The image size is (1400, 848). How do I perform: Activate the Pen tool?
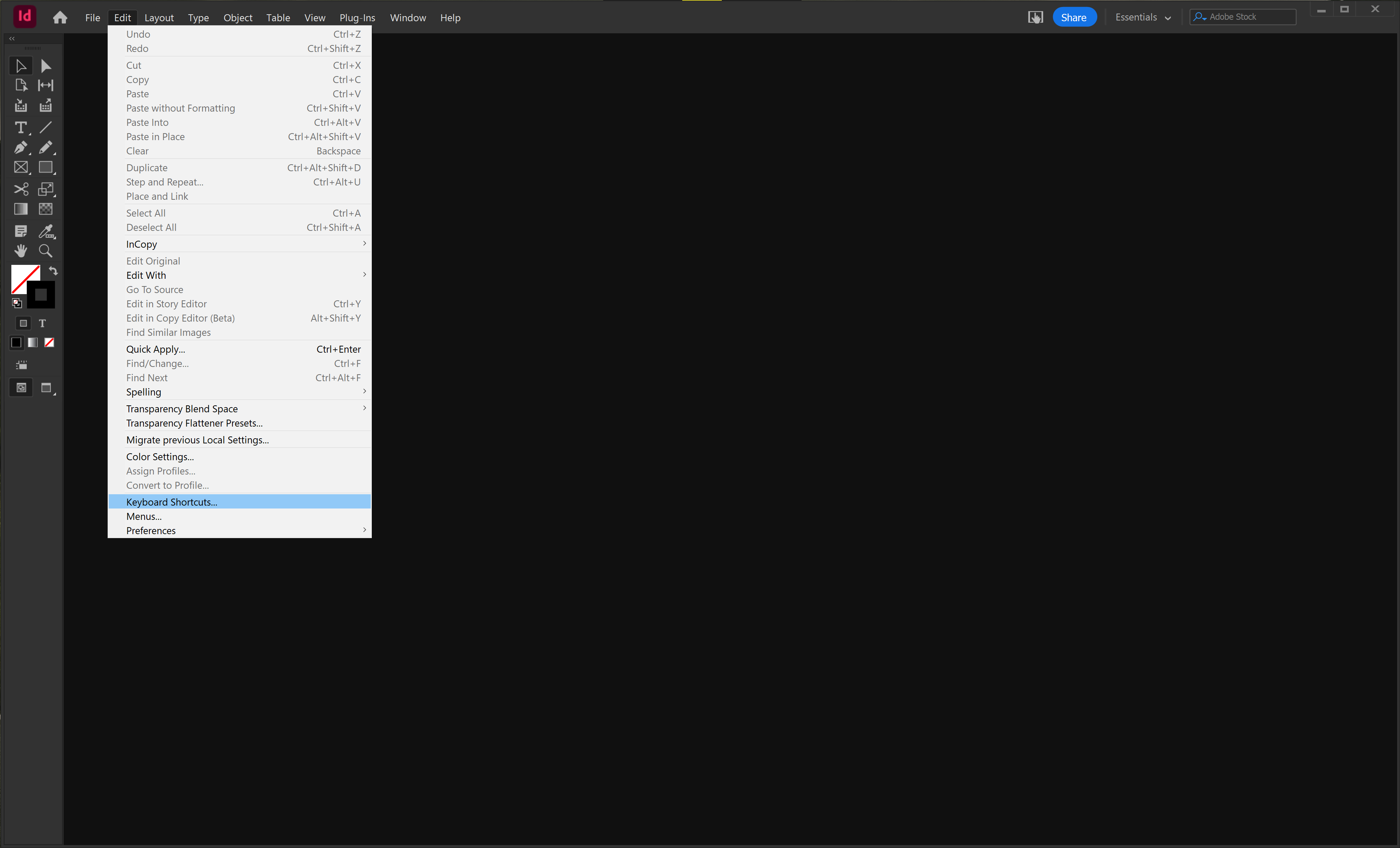click(20, 148)
